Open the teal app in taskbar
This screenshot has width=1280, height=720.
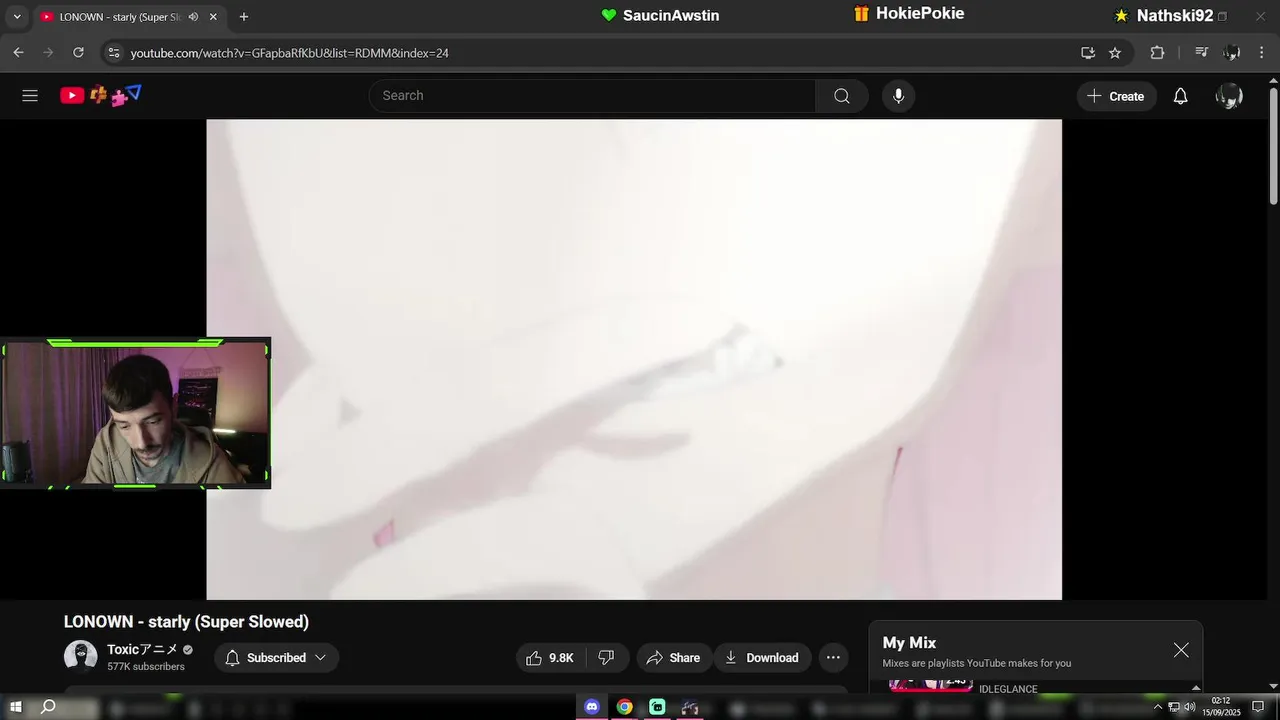click(657, 707)
